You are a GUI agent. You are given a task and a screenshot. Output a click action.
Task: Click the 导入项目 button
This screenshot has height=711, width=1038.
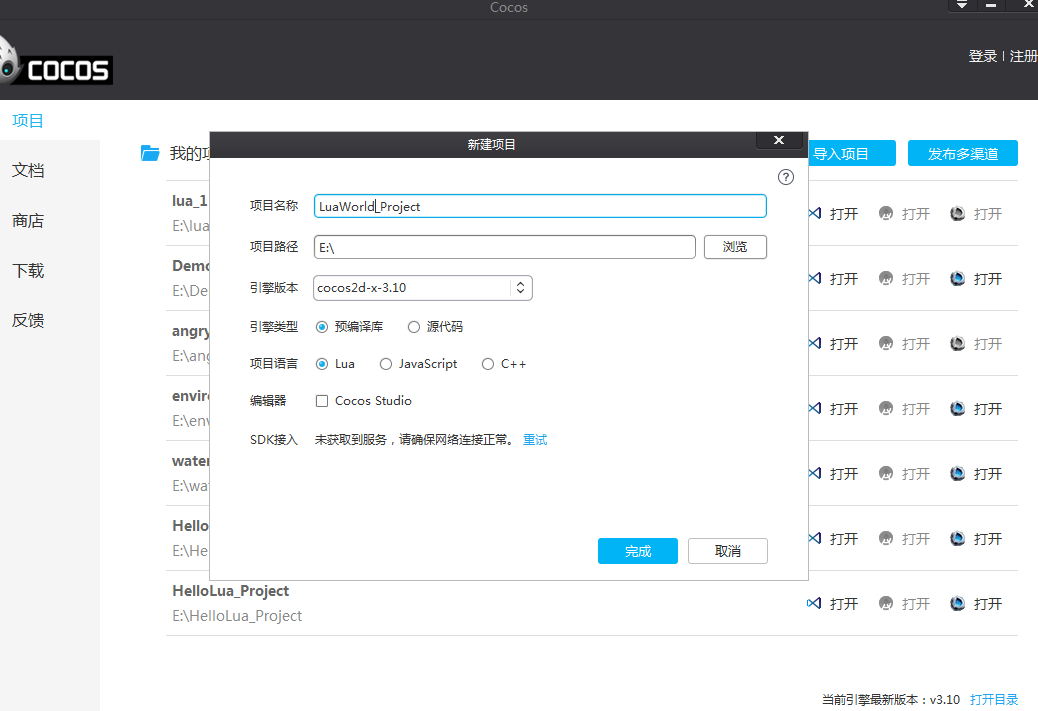tap(852, 154)
